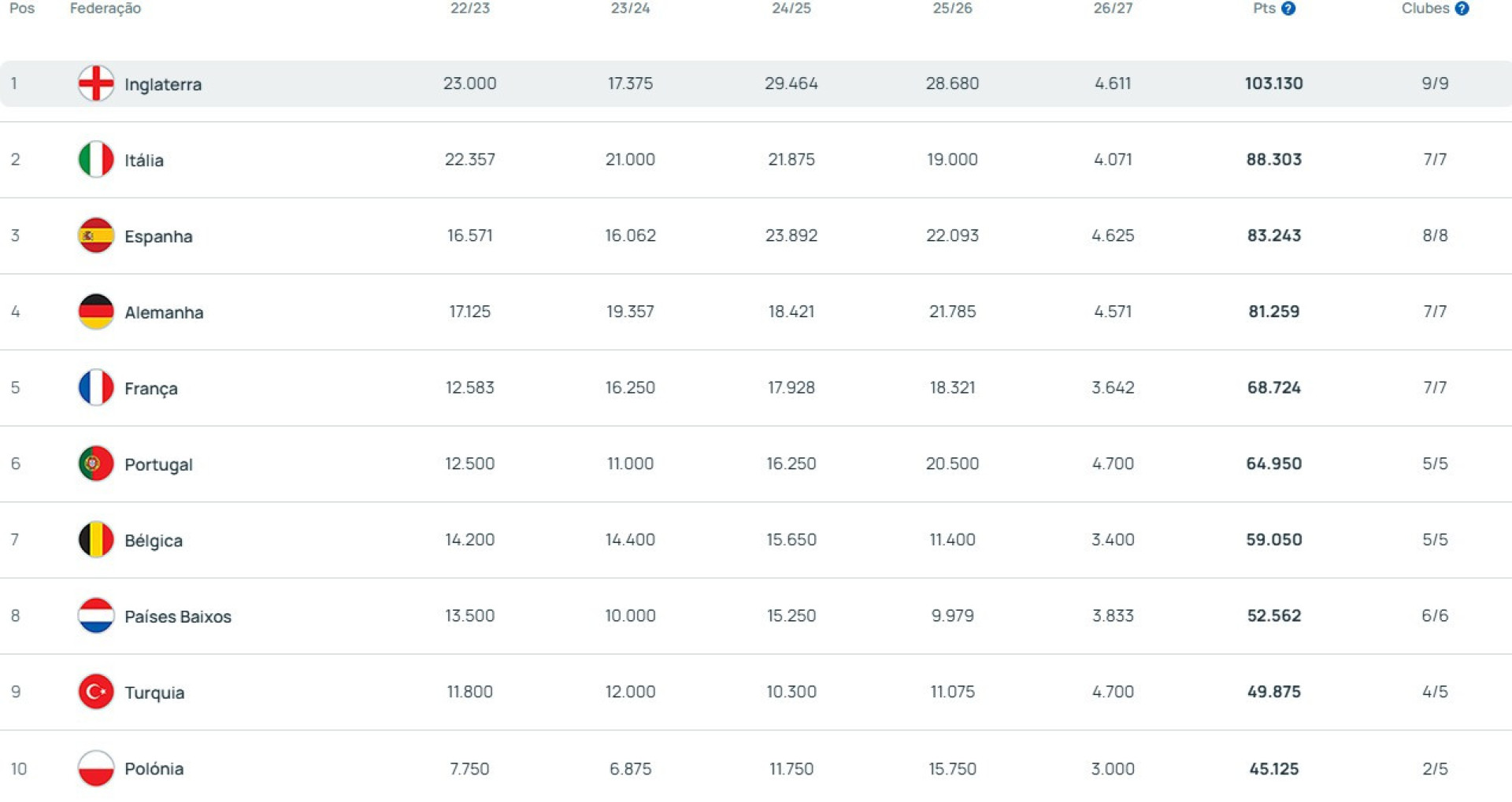Open the Países Baixos federation link
The height and width of the screenshot is (802, 1512).
(x=178, y=616)
